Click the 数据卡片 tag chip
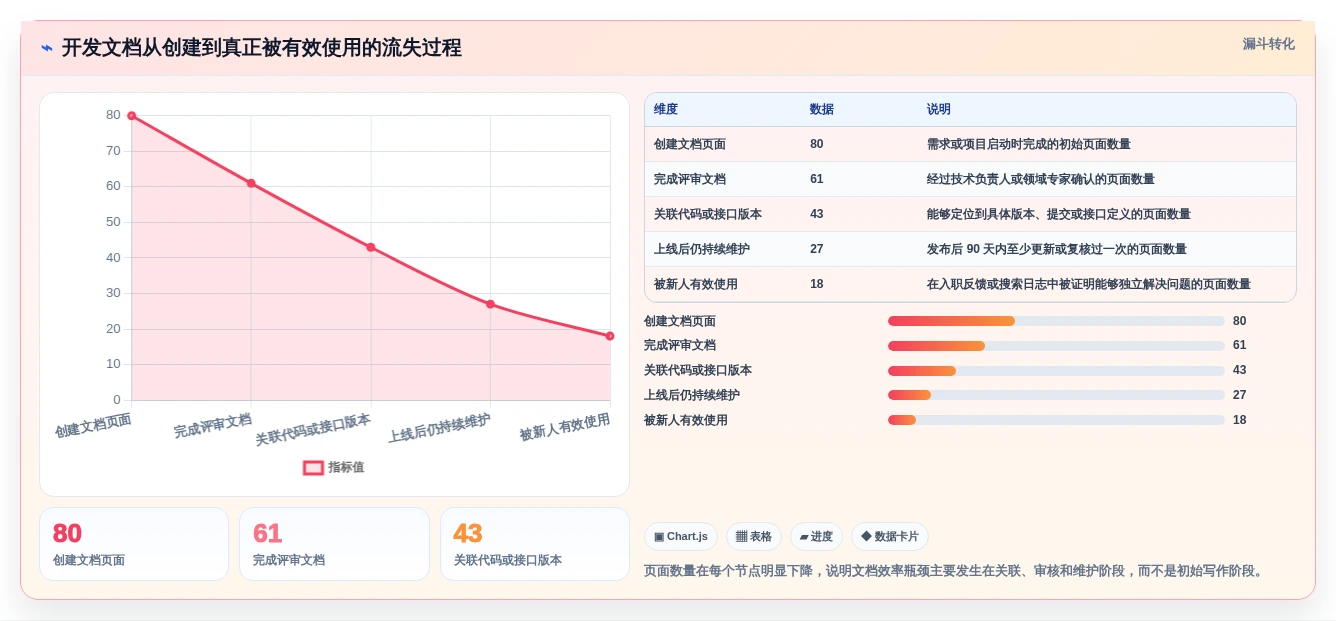 (890, 536)
